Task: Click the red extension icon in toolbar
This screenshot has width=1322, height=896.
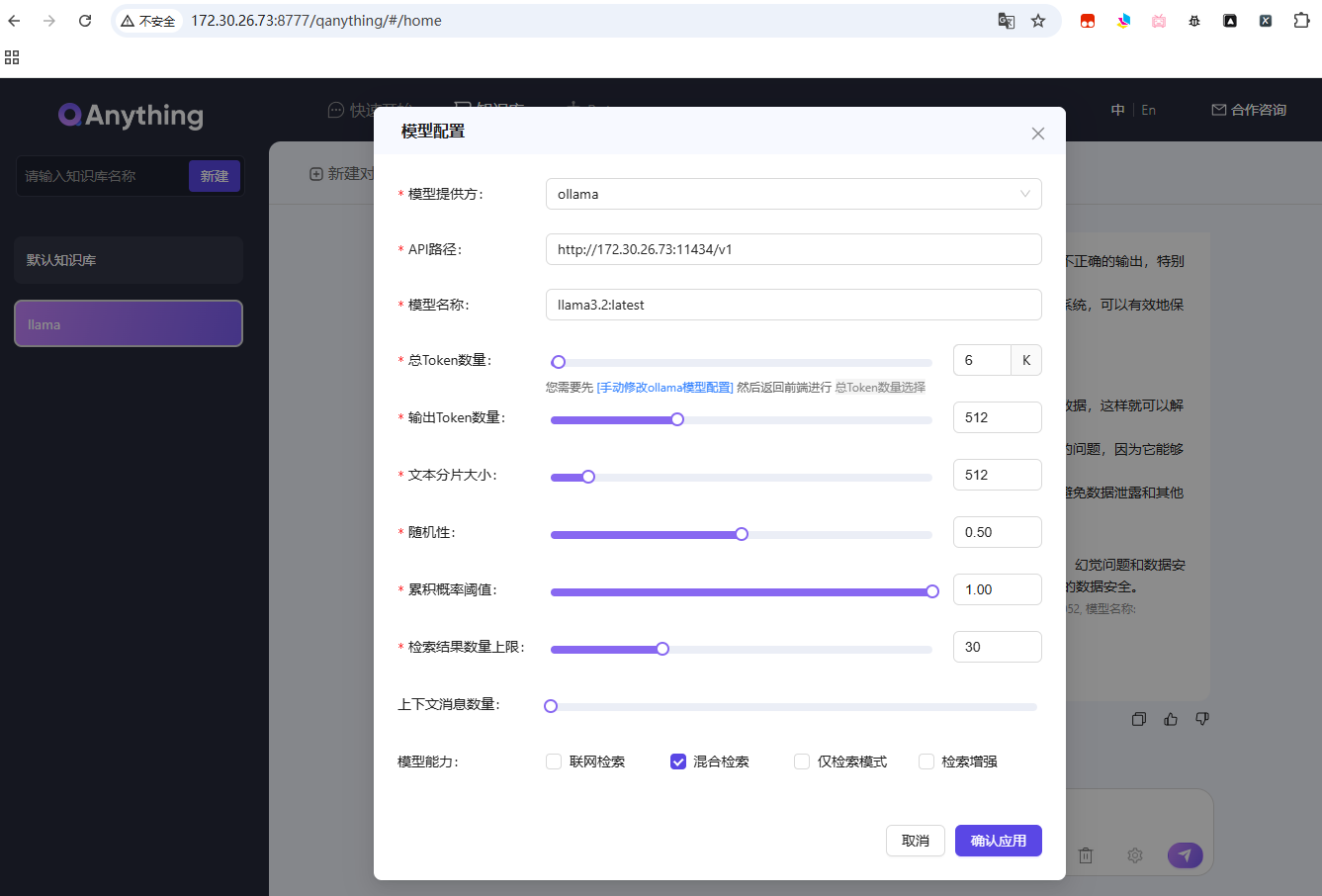Action: [1088, 21]
